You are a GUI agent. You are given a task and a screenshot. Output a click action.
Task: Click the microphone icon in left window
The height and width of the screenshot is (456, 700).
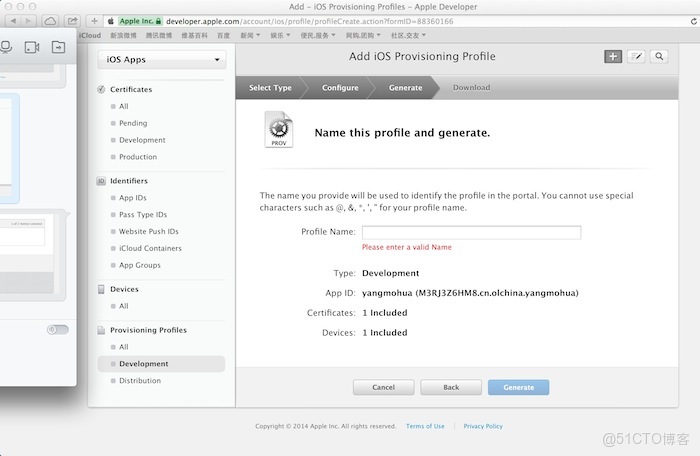(6, 47)
